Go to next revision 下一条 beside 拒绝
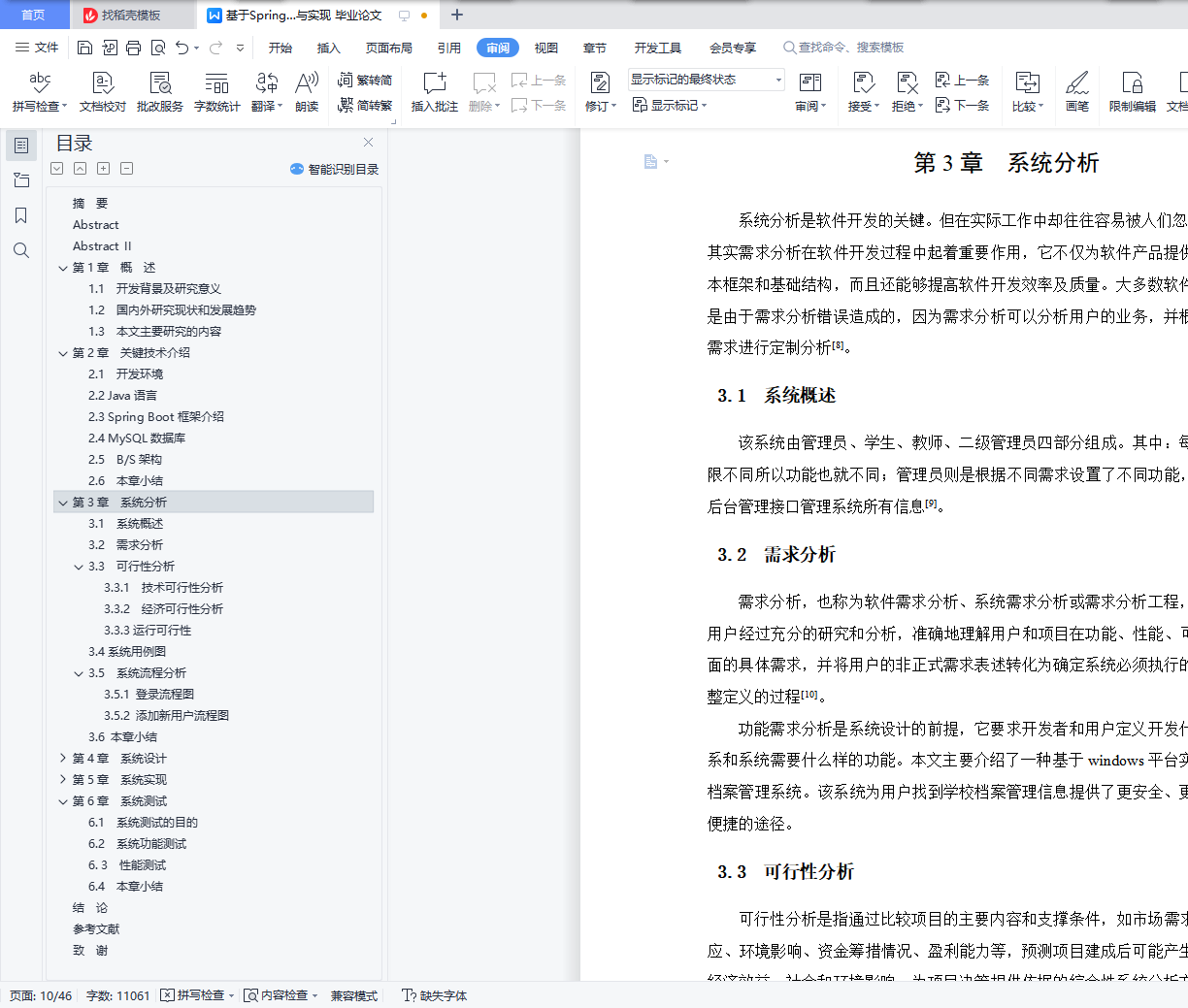This screenshot has height=1008, width=1188. 962,105
